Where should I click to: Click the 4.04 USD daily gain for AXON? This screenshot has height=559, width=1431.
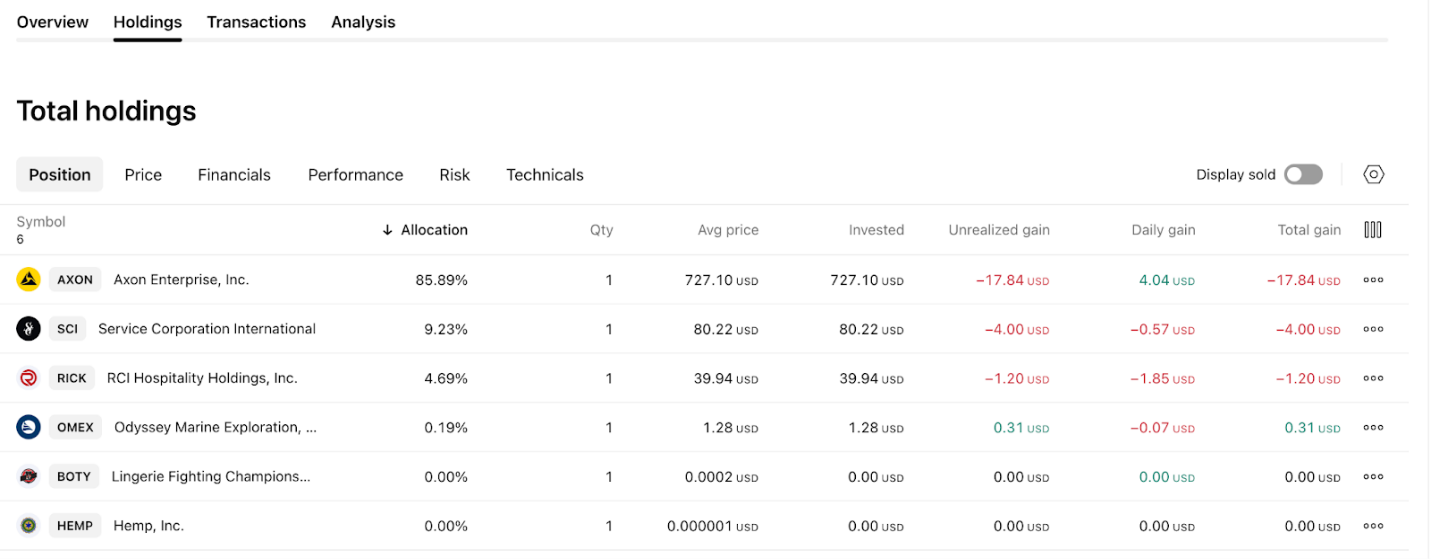pyautogui.click(x=1167, y=280)
